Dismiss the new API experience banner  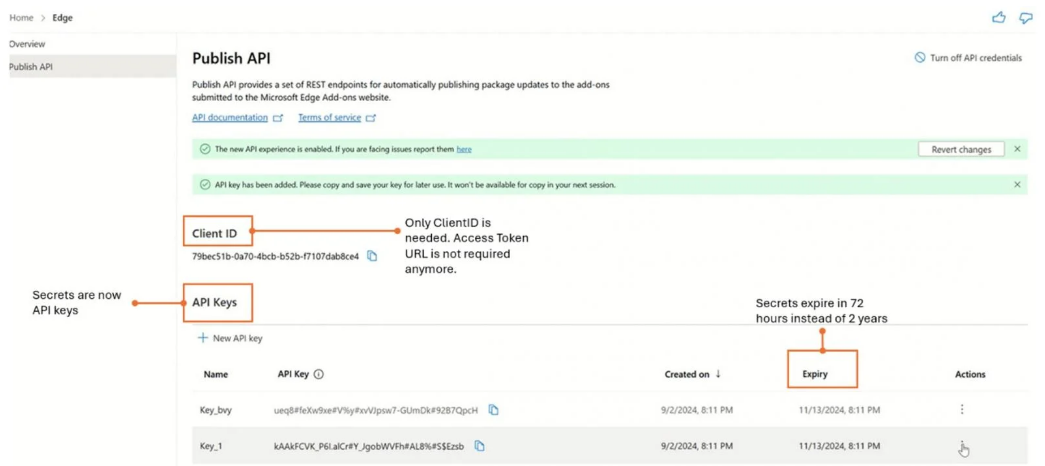tap(1017, 149)
